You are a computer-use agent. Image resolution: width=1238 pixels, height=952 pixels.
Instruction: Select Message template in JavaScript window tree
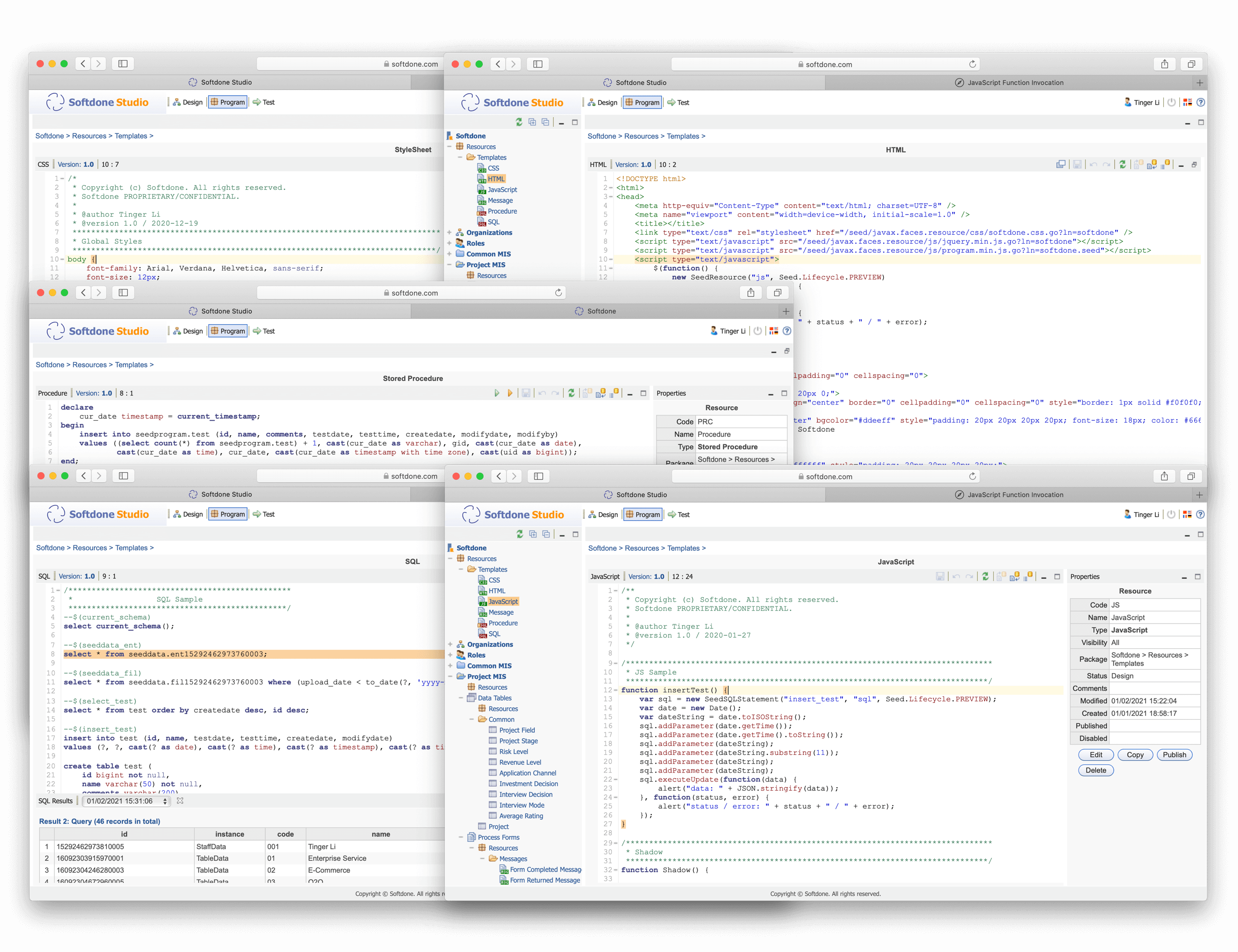(x=500, y=613)
